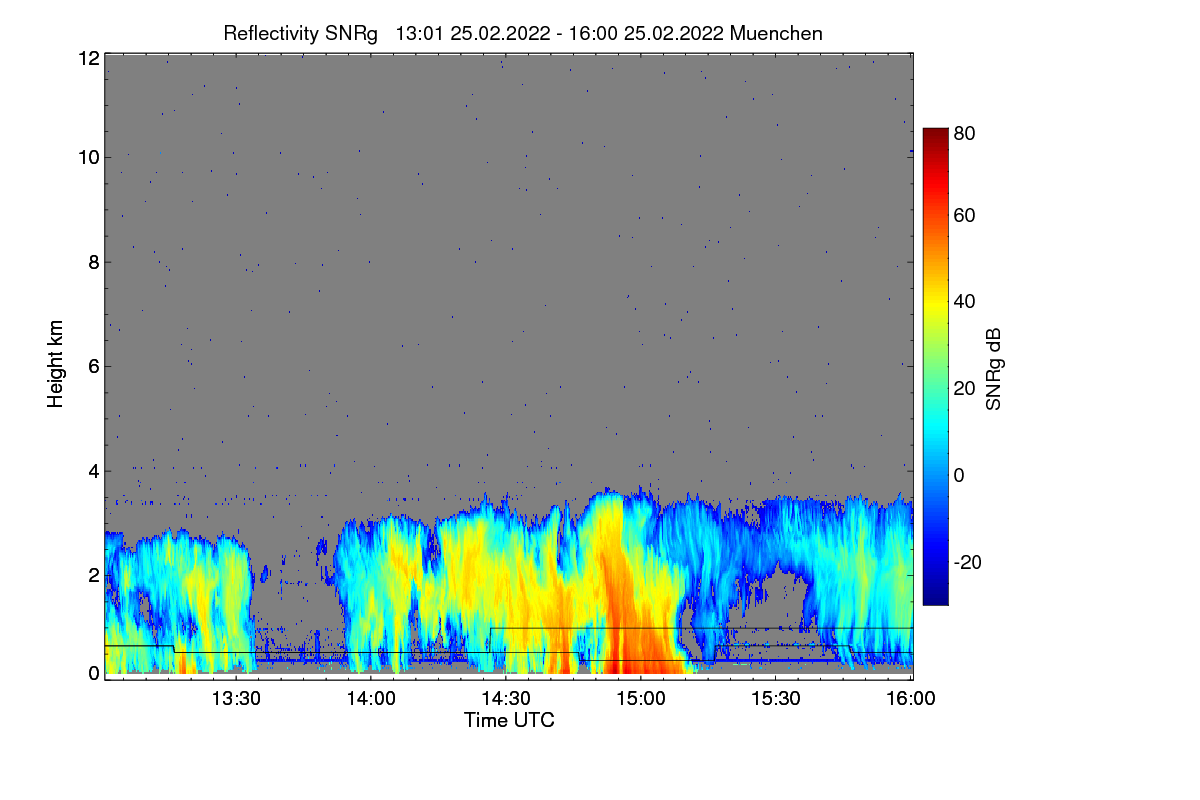This screenshot has height=800, width=1200.
Task: Click the '16:00' time tick label
Action: (x=911, y=699)
